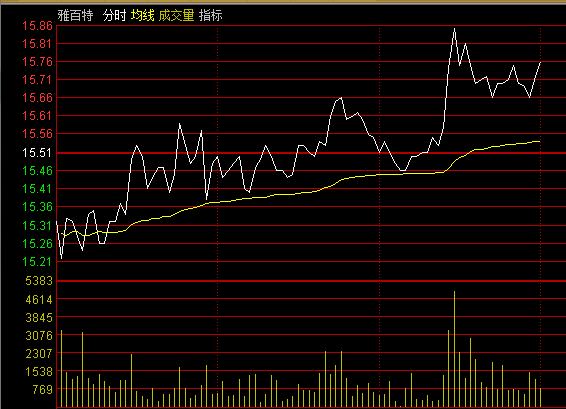
Task: Toggle the 成交量 volume label
Action: pos(177,16)
